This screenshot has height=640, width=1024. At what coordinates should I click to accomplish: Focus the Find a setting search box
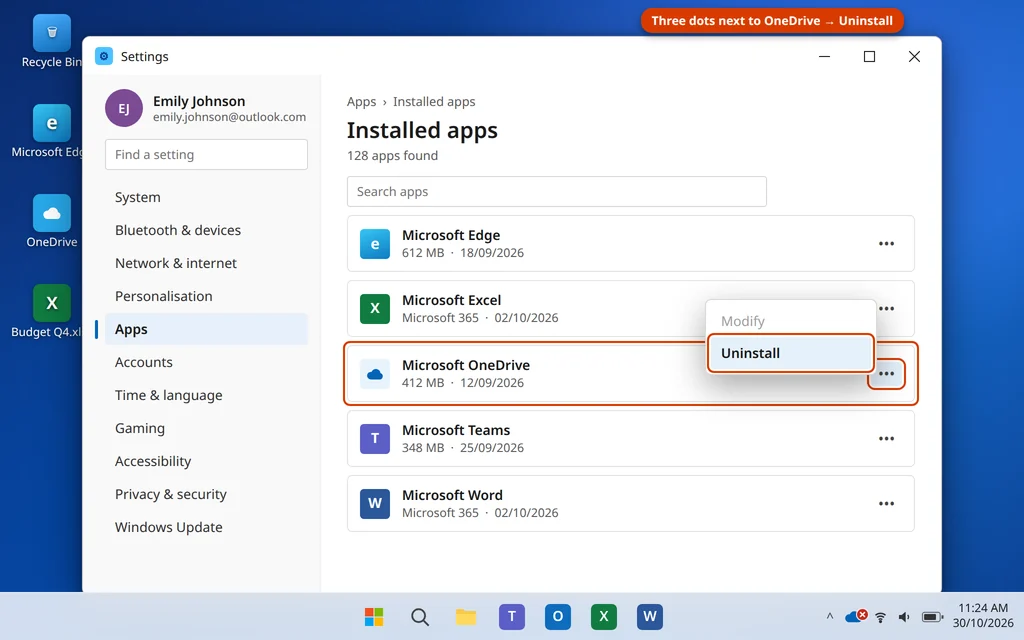point(206,154)
